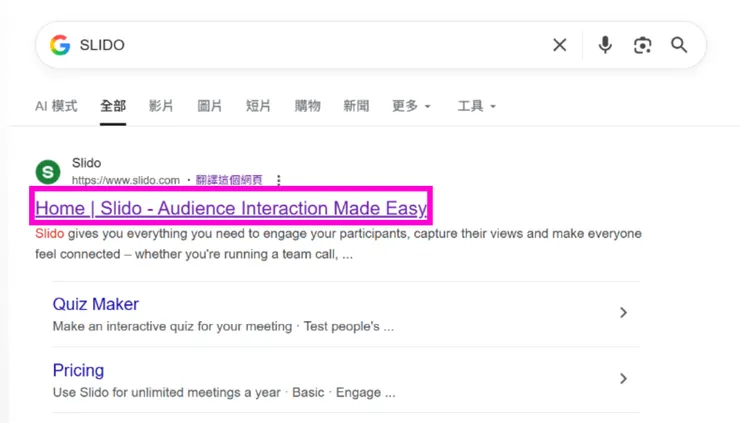The width and height of the screenshot is (740, 423).
Task: Open the three-dot result options menu
Action: pos(279,181)
